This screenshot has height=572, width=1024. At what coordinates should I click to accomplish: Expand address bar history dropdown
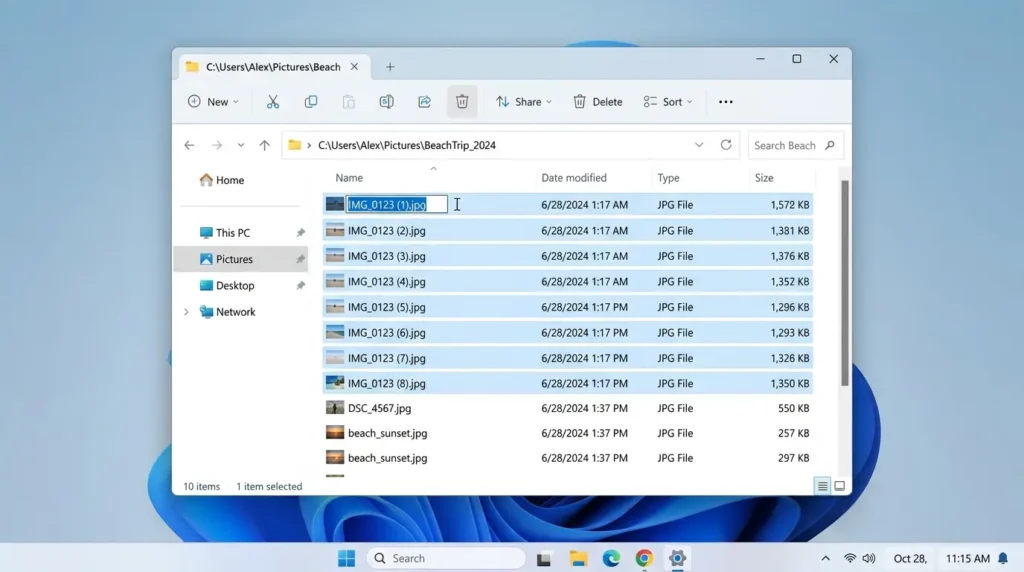tap(699, 145)
